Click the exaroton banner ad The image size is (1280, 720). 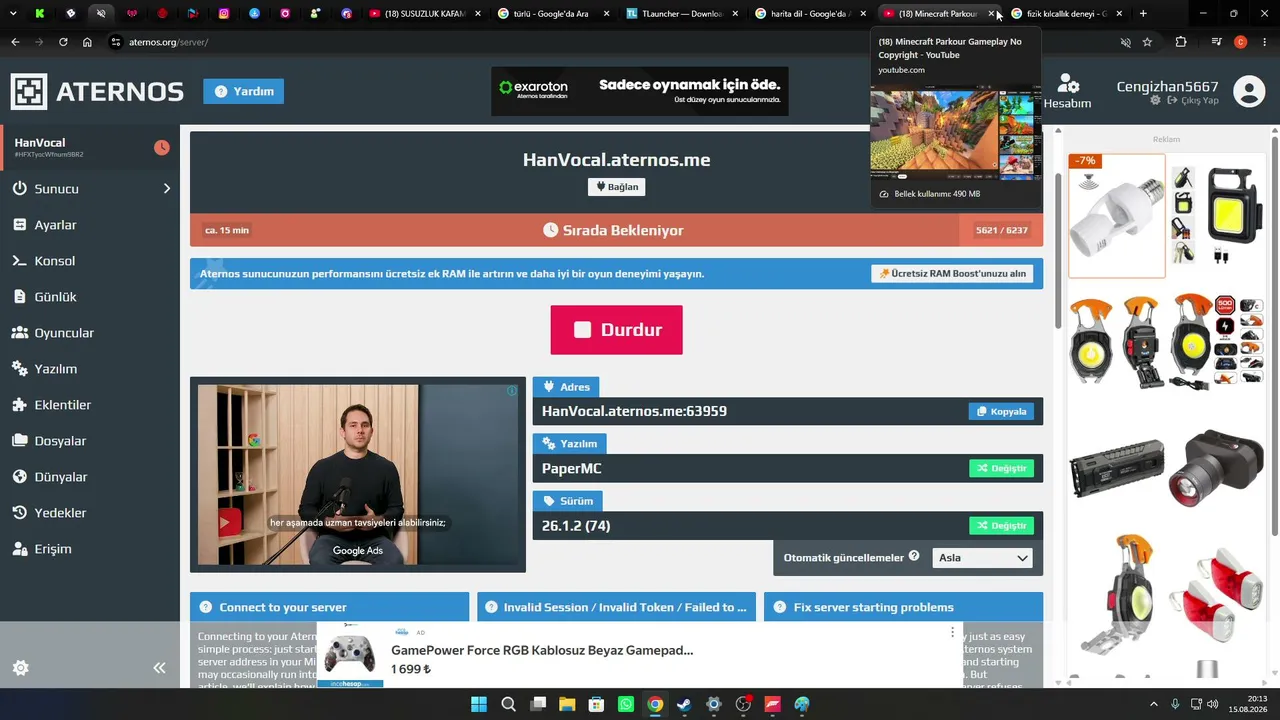640,91
